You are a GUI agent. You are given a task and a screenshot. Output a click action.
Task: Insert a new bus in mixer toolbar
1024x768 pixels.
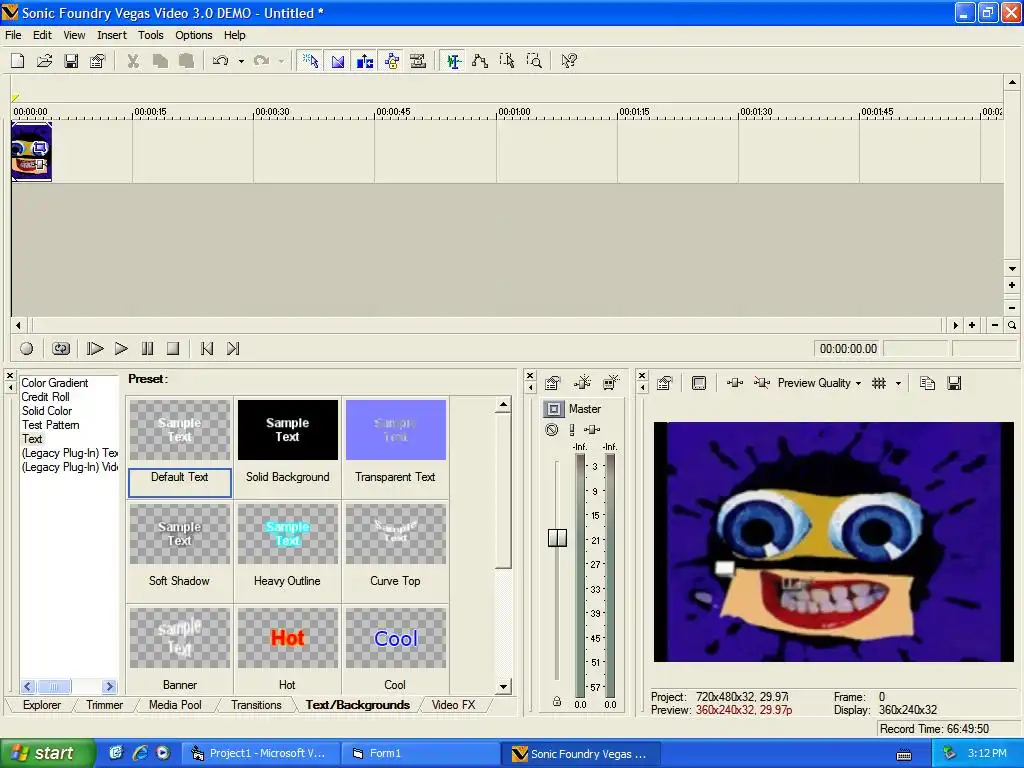point(611,383)
